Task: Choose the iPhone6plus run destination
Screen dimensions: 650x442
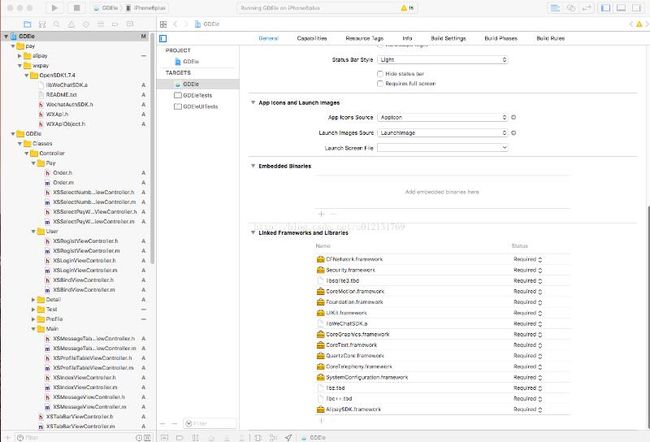Action: pyautogui.click(x=146, y=8)
